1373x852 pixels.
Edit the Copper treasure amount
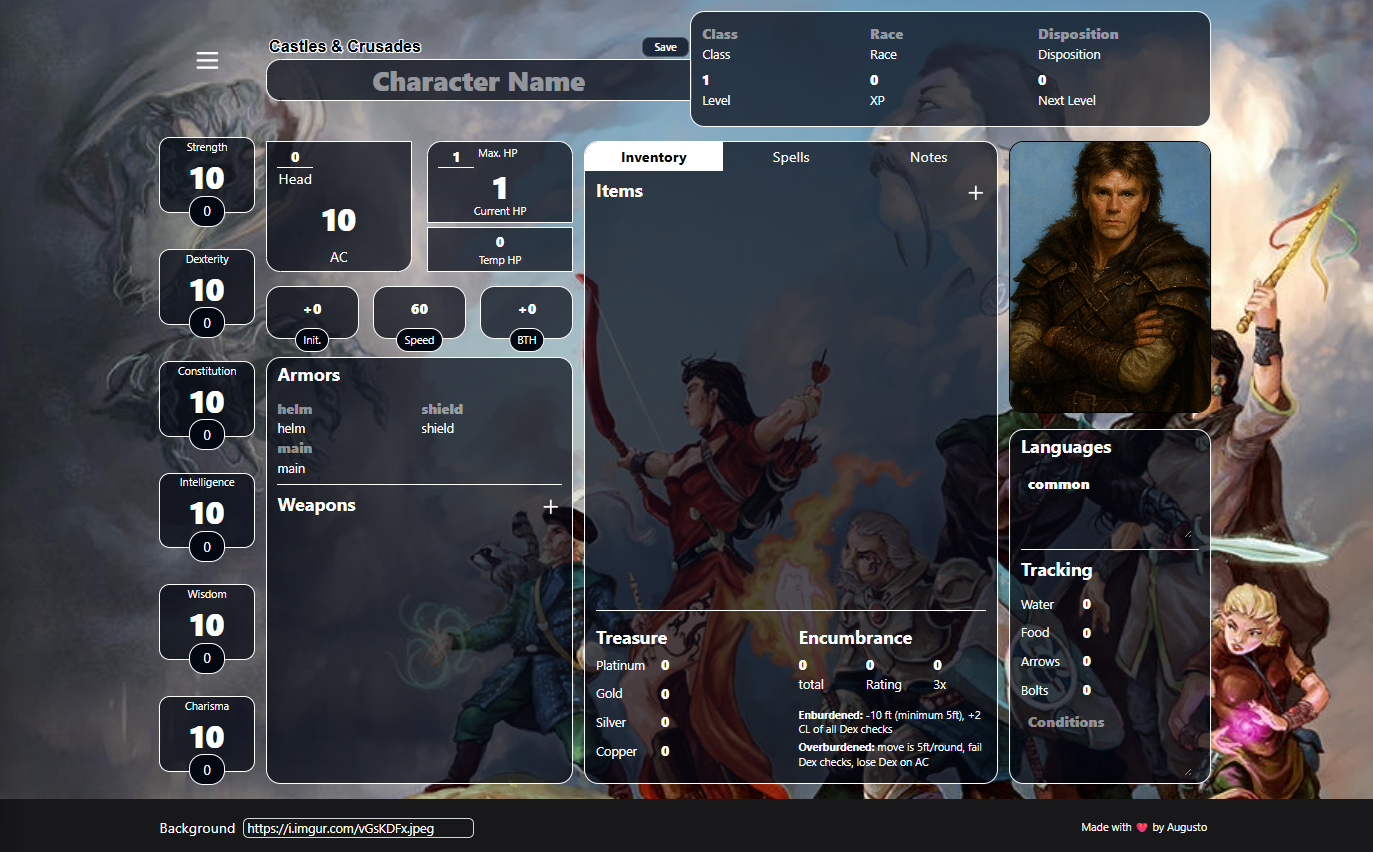point(665,752)
